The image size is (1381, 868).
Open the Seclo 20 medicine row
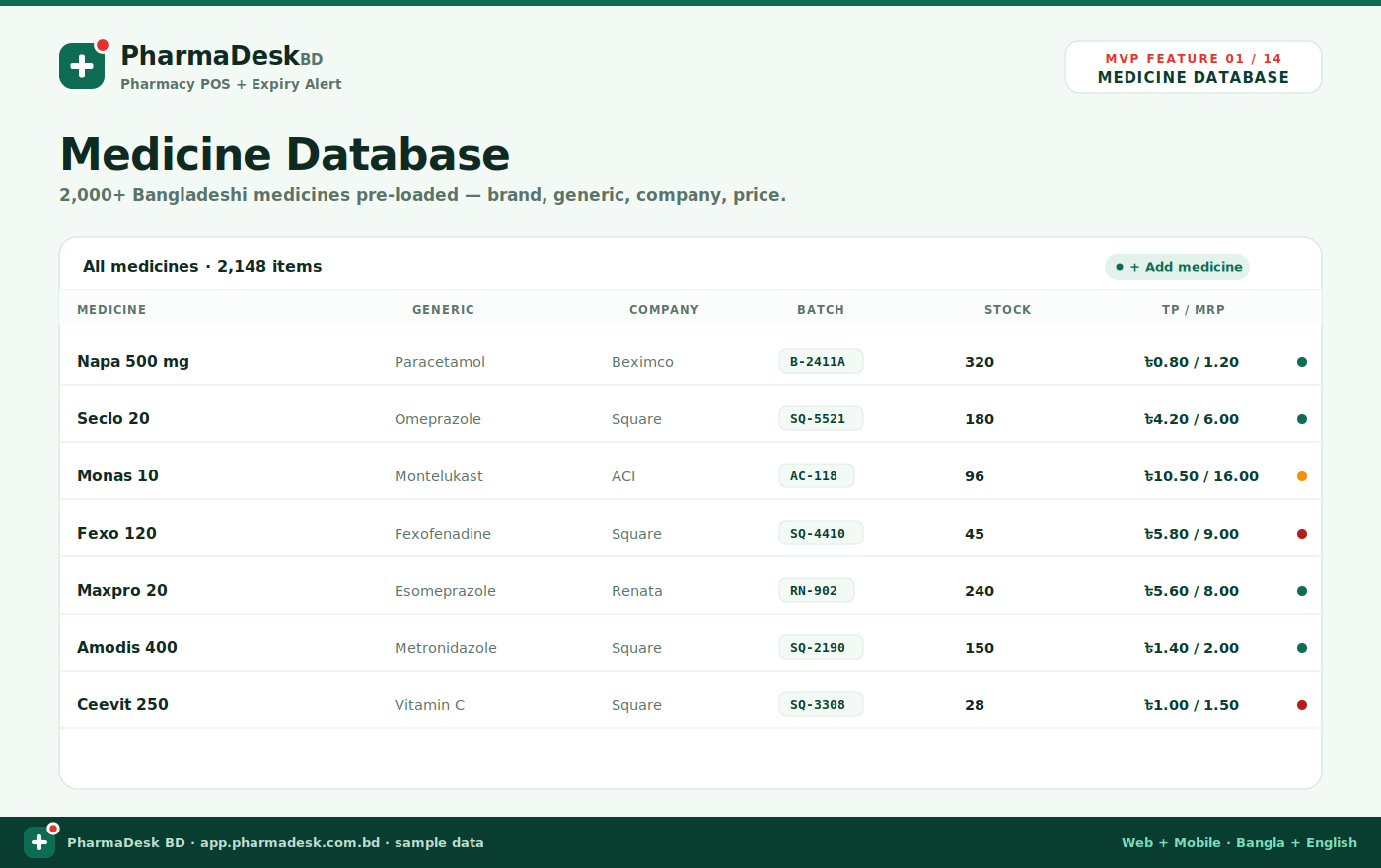tap(690, 414)
